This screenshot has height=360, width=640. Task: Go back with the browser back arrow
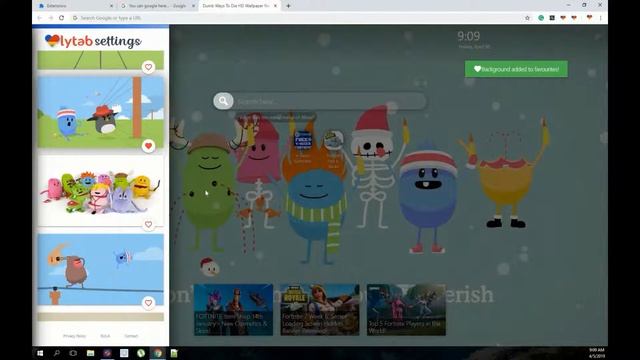(x=40, y=18)
